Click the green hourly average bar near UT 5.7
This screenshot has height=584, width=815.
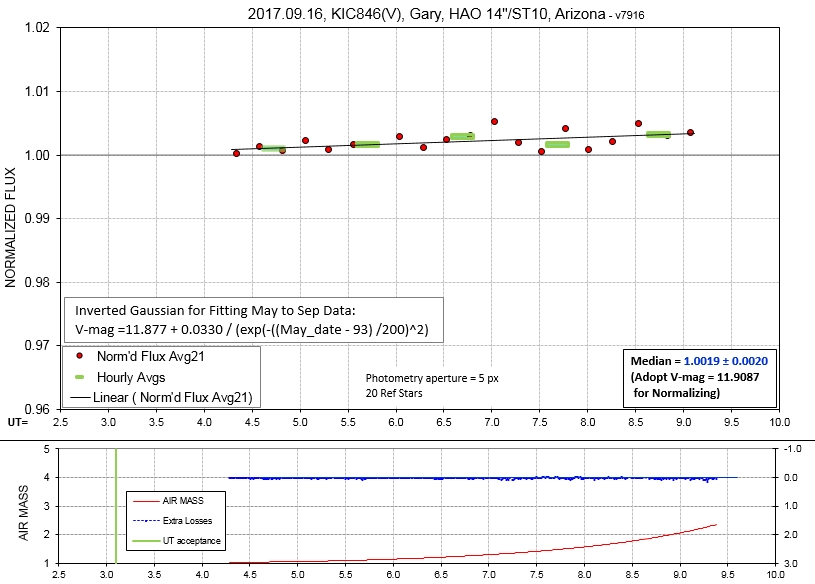click(x=367, y=144)
